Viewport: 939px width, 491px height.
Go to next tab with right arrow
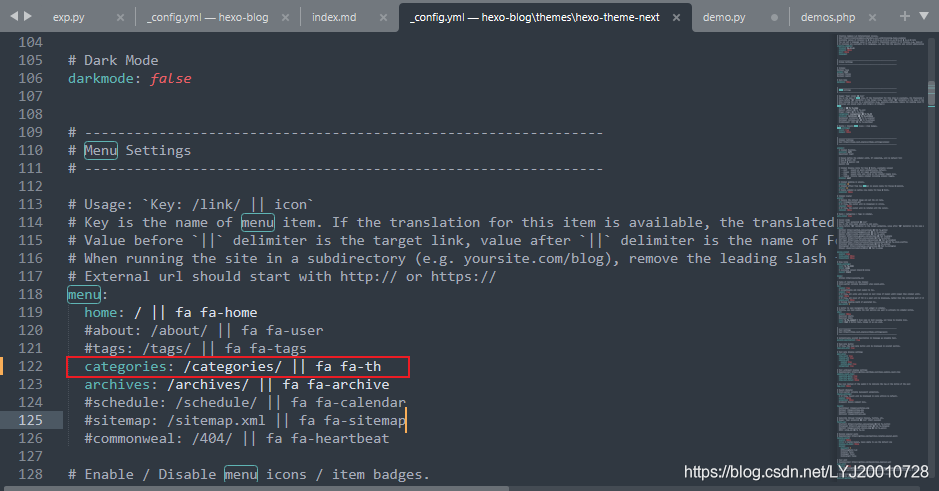[28, 16]
